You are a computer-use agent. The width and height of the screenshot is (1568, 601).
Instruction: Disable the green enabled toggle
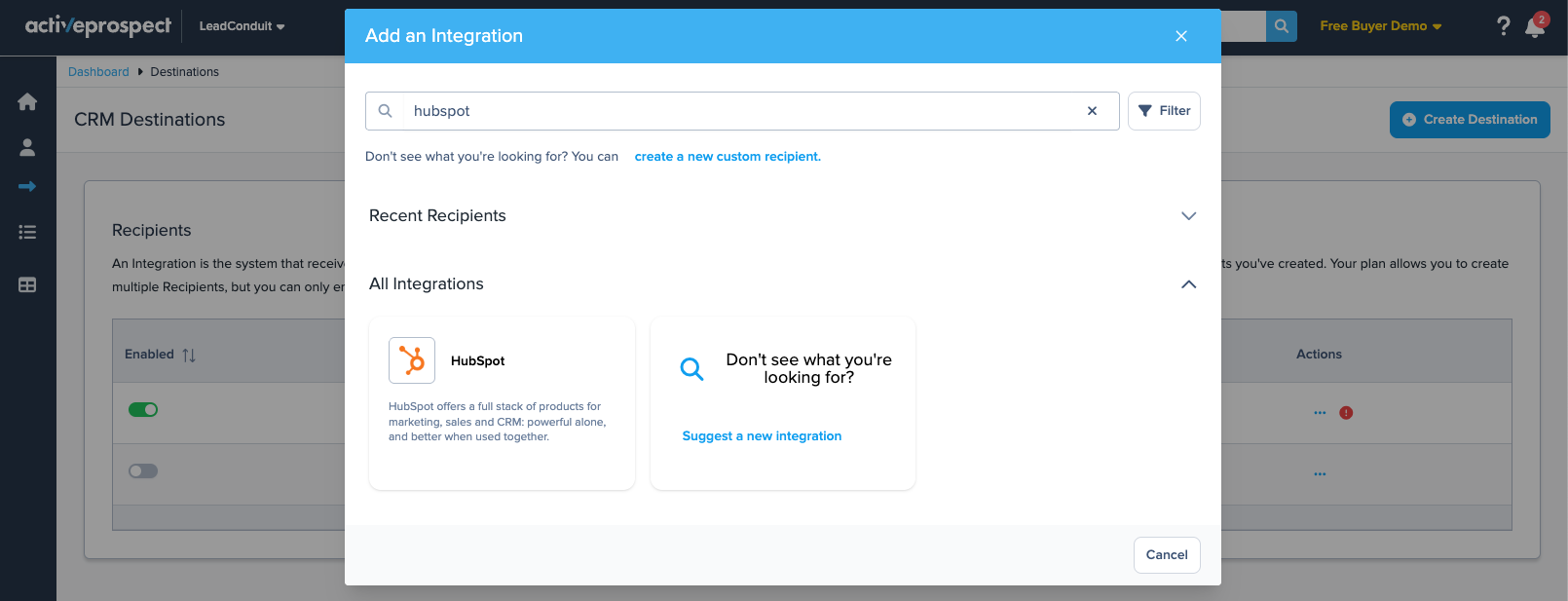click(x=143, y=410)
